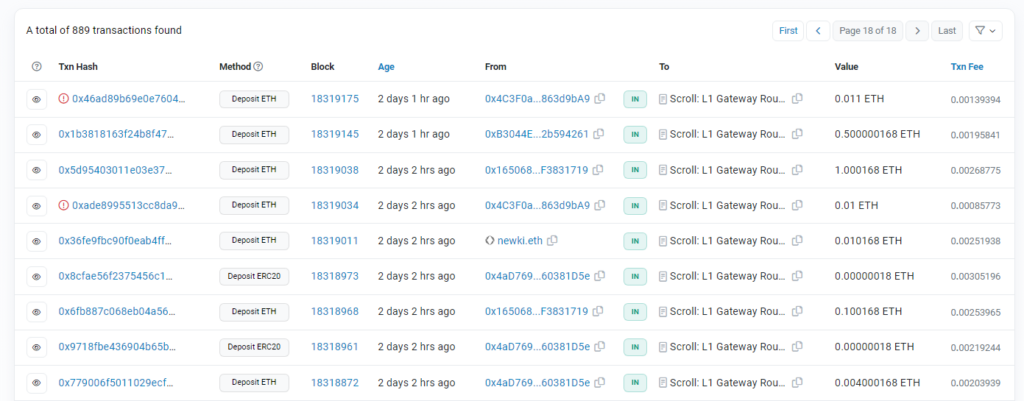This screenshot has width=1024, height=401.
Task: Open address 0xB3044E...2b594261
Action: pyautogui.click(x=537, y=134)
